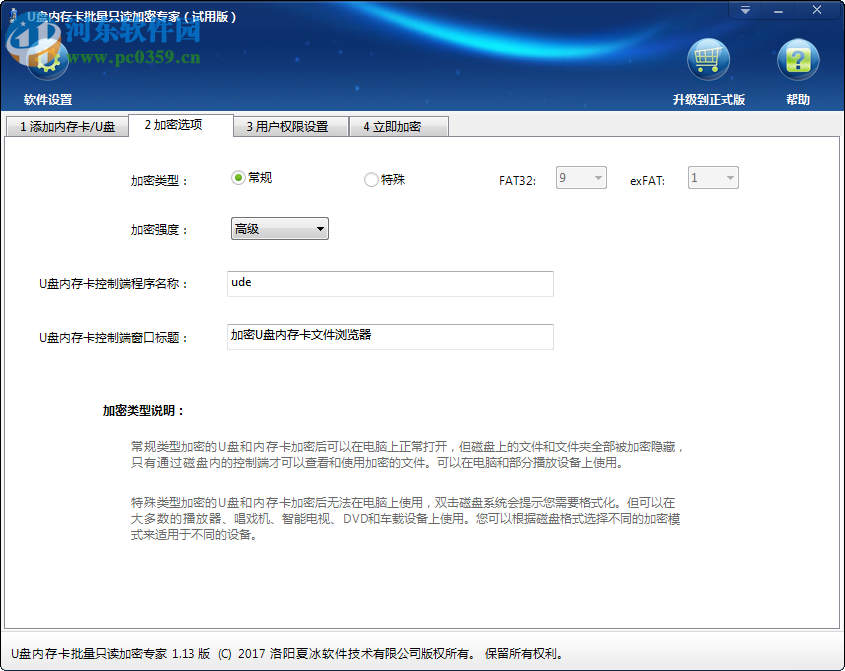Open help via the 帮助 question mark icon

[796, 58]
